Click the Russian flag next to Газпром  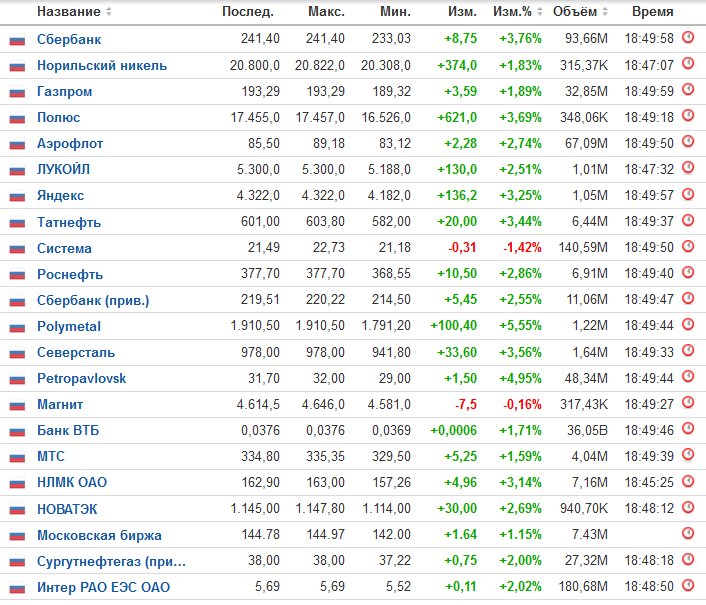tap(17, 93)
